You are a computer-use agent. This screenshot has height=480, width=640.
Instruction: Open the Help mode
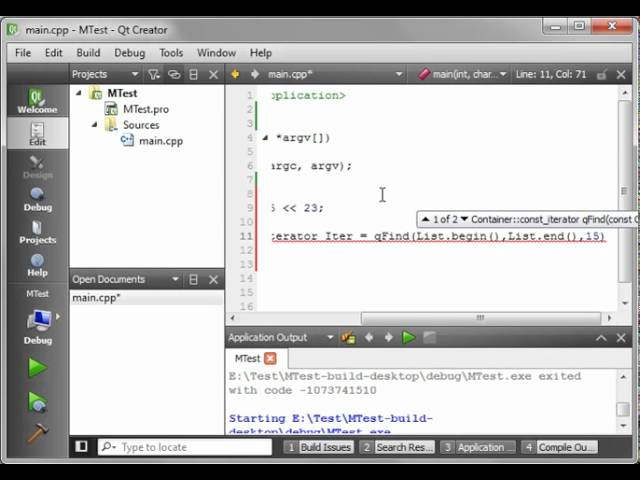point(38,264)
